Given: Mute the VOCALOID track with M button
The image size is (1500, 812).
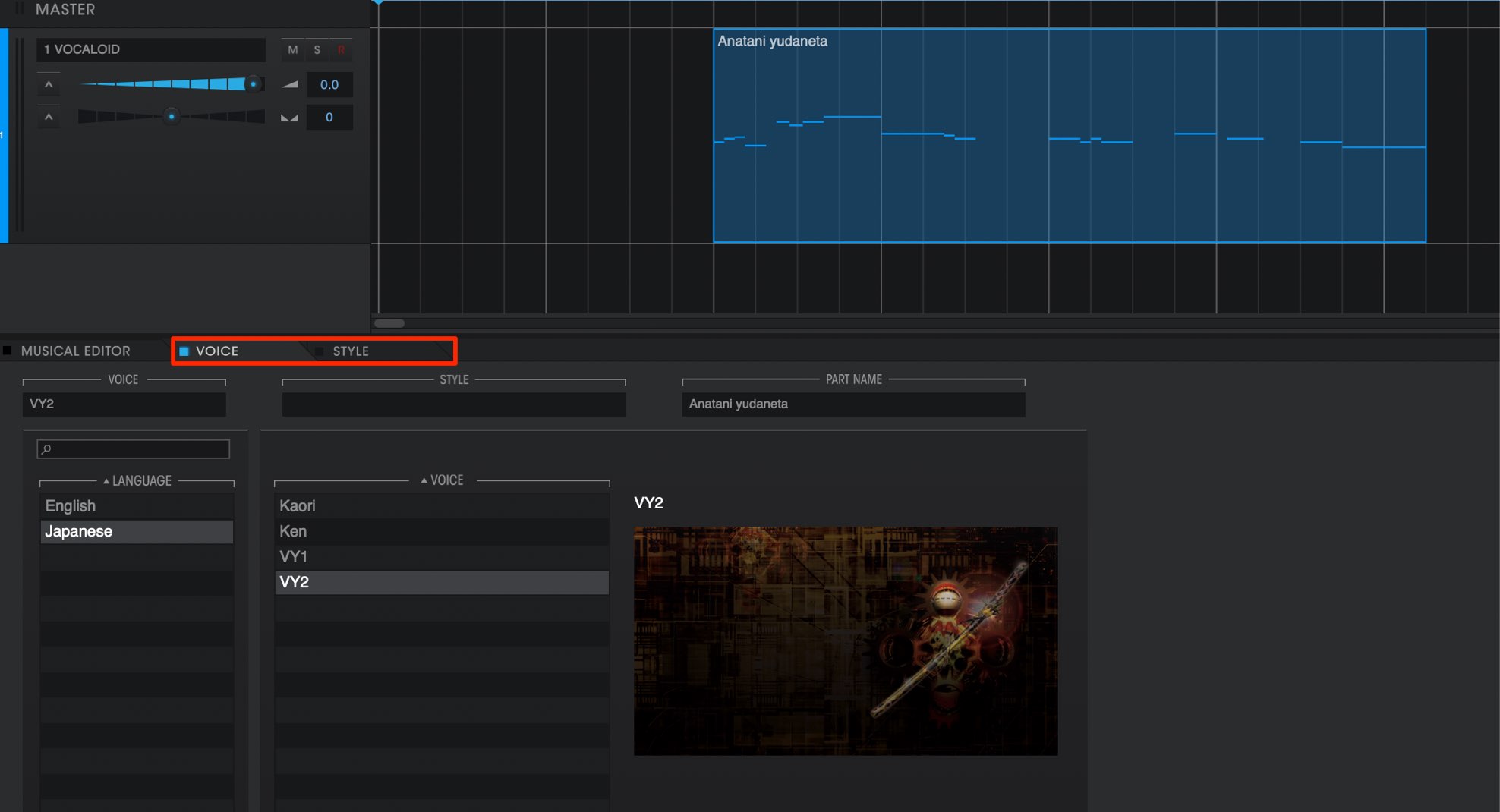Looking at the screenshot, I should [x=292, y=50].
